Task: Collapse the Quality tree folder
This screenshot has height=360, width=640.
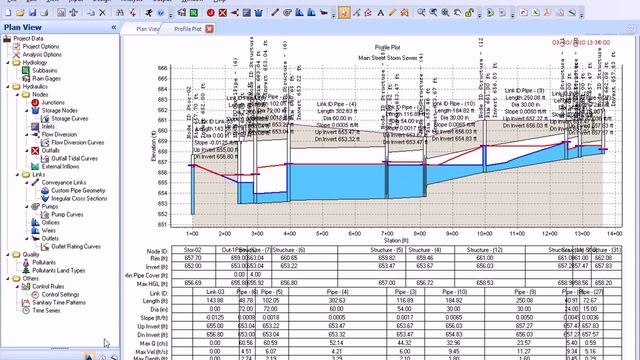Action: 8,254
